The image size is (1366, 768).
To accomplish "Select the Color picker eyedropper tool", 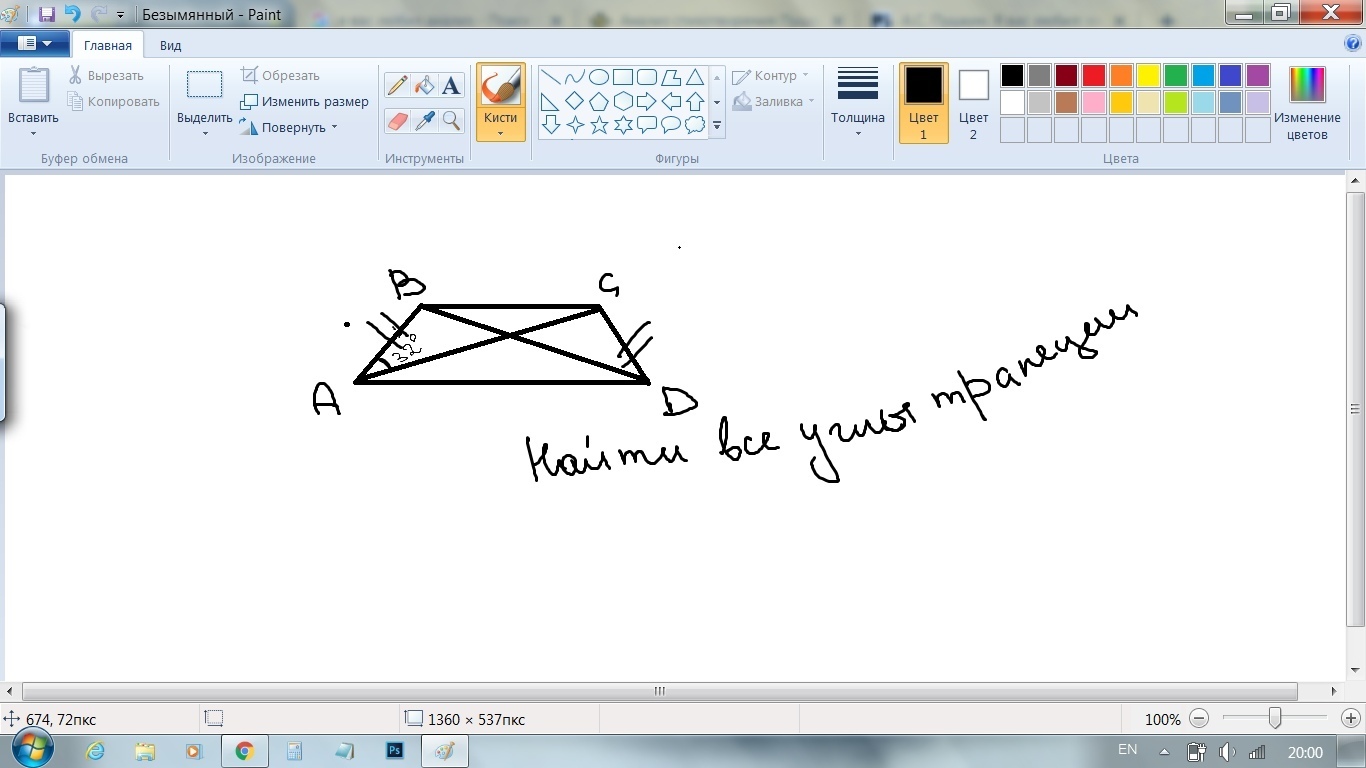I will [x=424, y=121].
